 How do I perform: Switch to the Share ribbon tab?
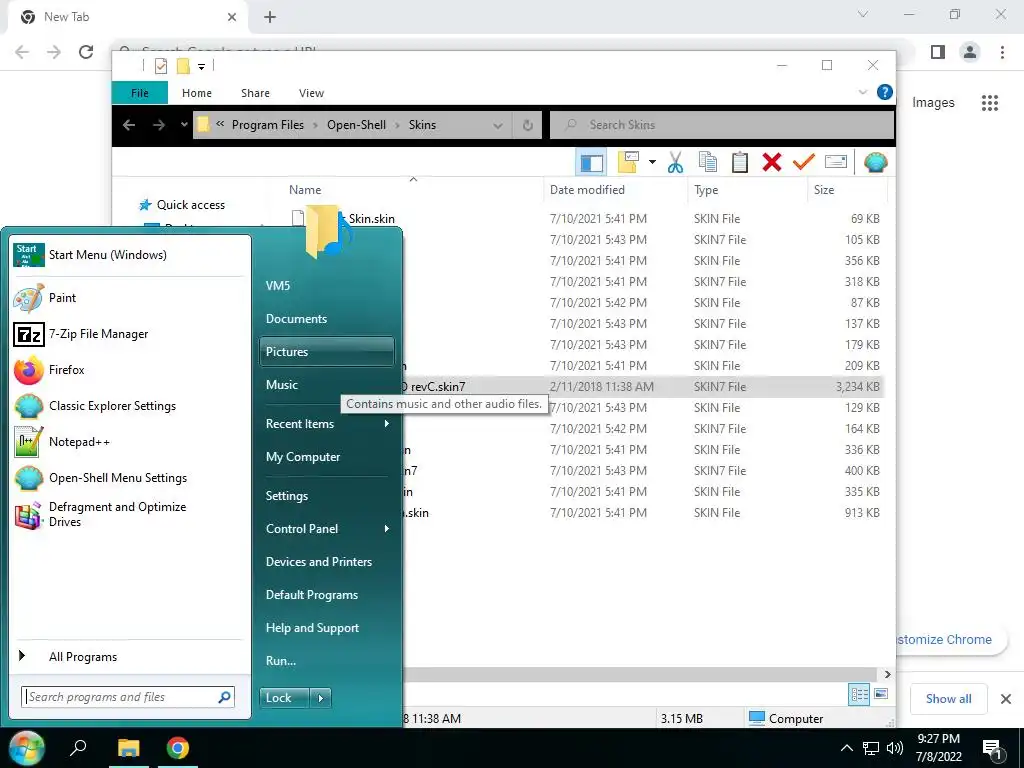coord(255,93)
